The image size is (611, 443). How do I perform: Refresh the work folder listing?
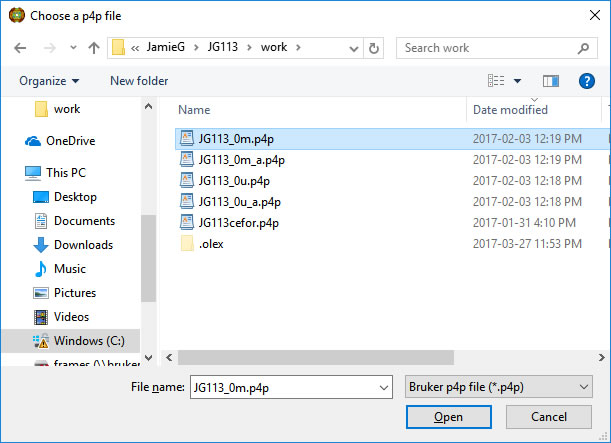(x=374, y=48)
